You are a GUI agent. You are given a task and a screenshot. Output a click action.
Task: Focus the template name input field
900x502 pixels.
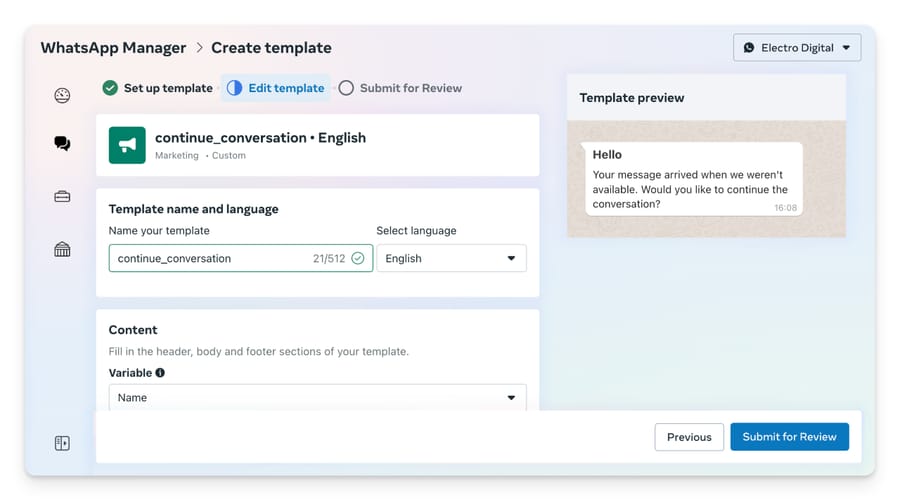click(240, 258)
